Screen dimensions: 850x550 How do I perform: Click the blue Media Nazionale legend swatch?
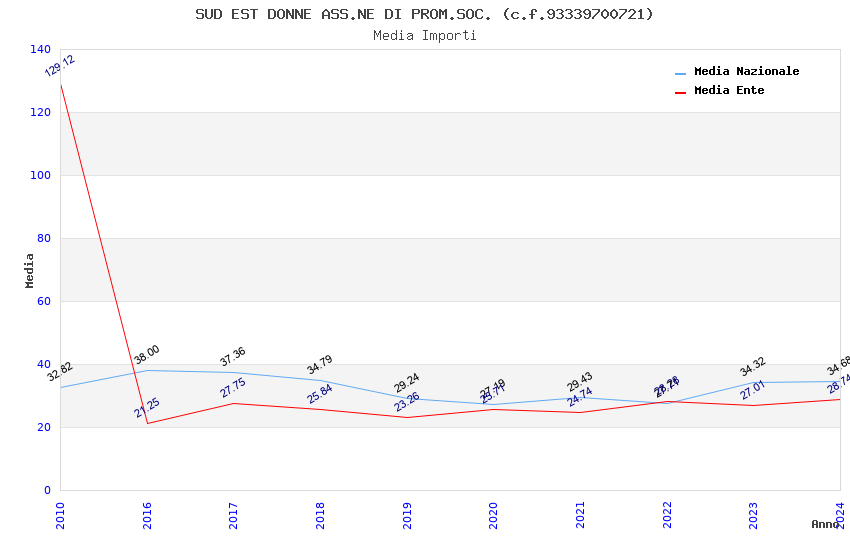(680, 73)
